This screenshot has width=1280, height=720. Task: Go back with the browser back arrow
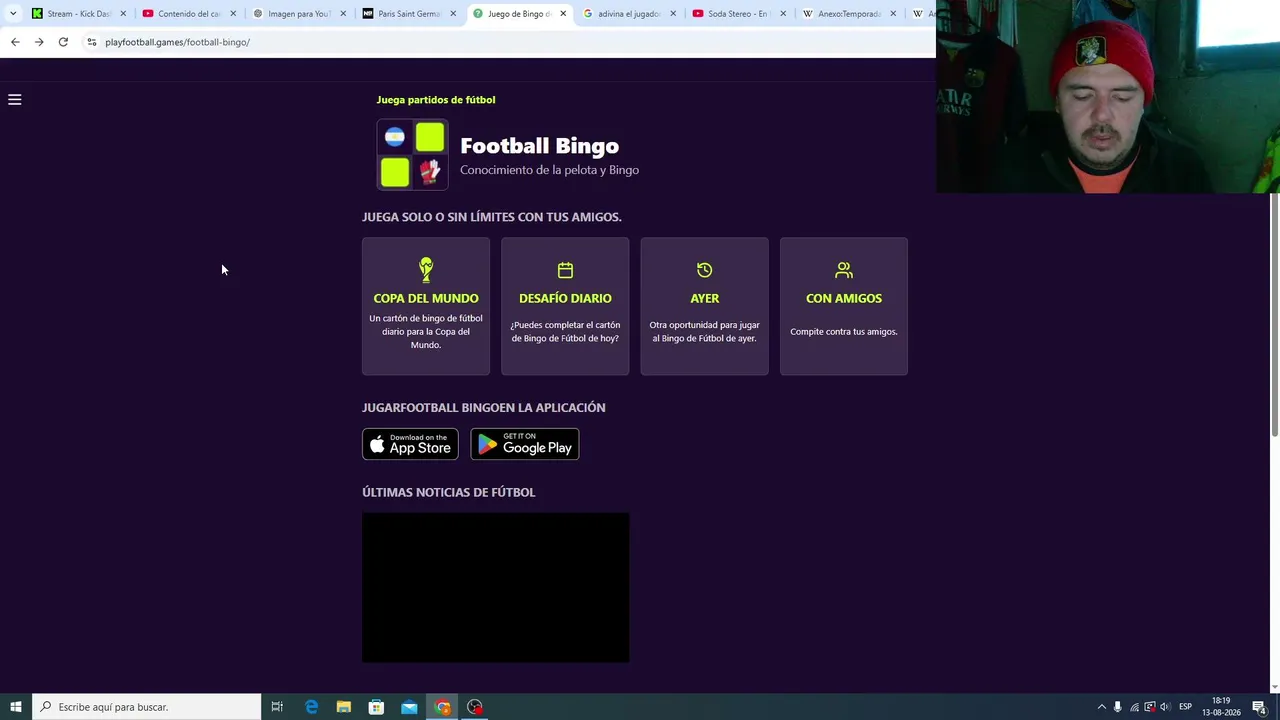[x=15, y=42]
